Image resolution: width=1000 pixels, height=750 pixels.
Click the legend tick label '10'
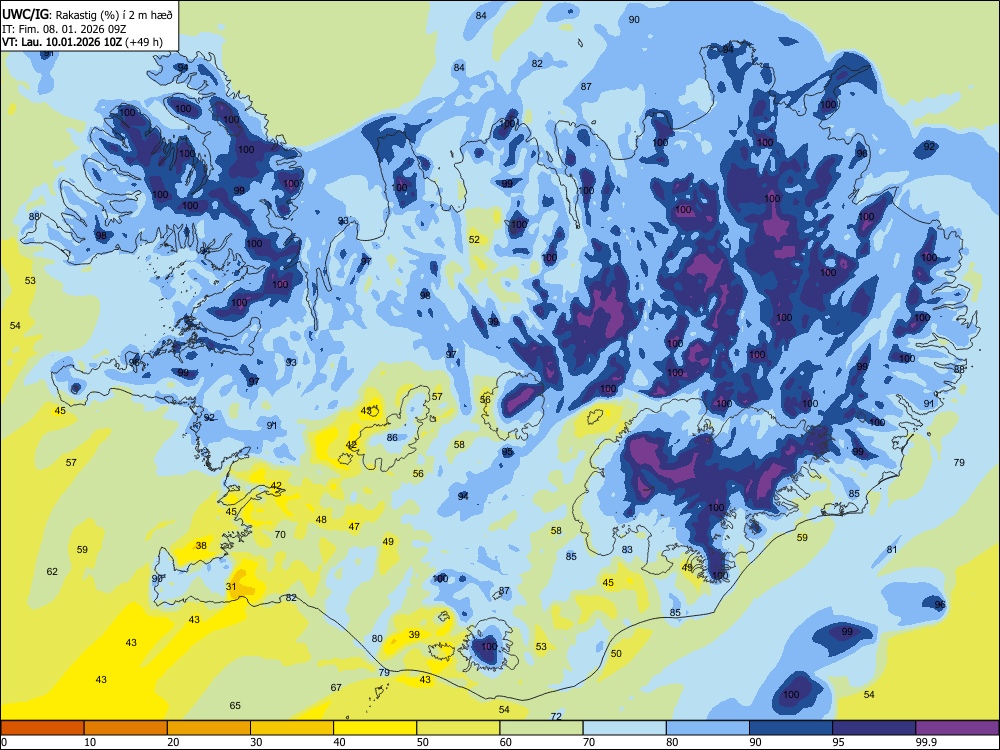click(90, 742)
